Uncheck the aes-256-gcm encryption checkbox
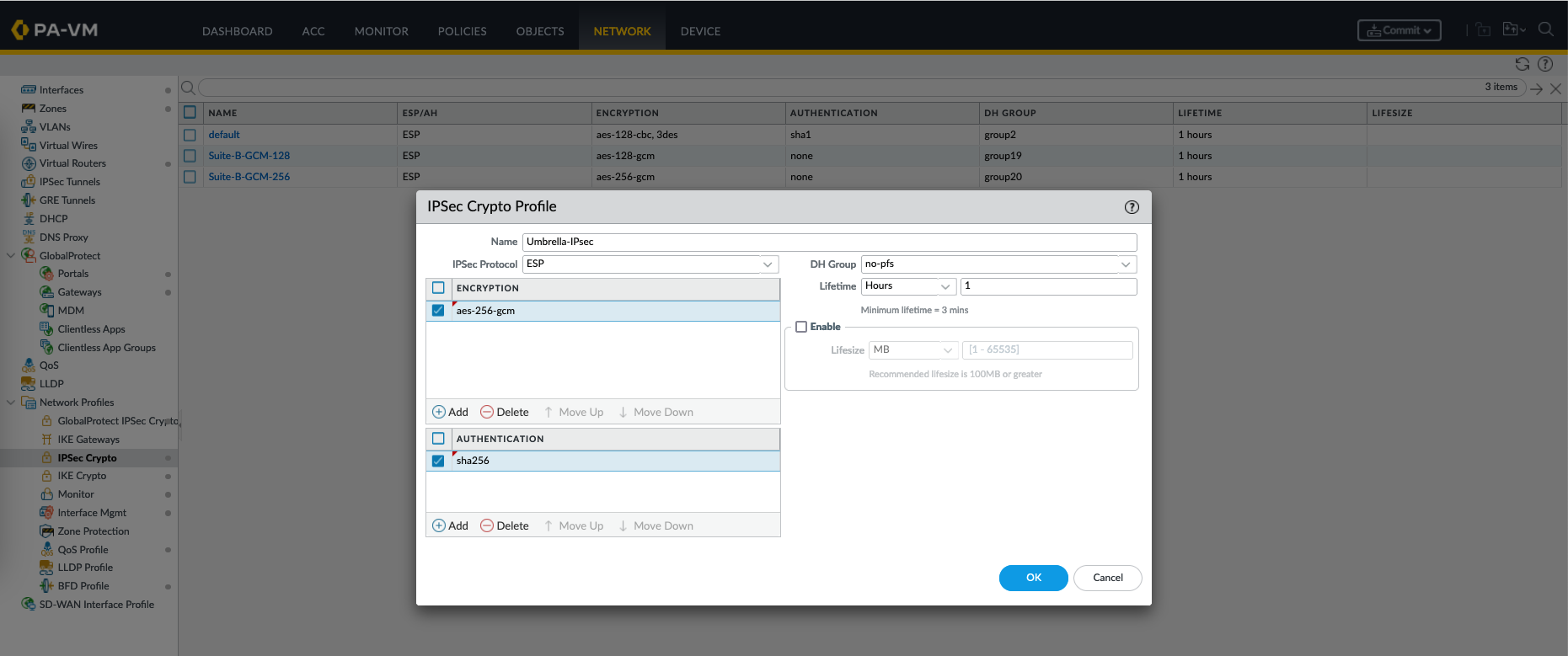Screen dimensions: 1568x656 tap(438, 311)
